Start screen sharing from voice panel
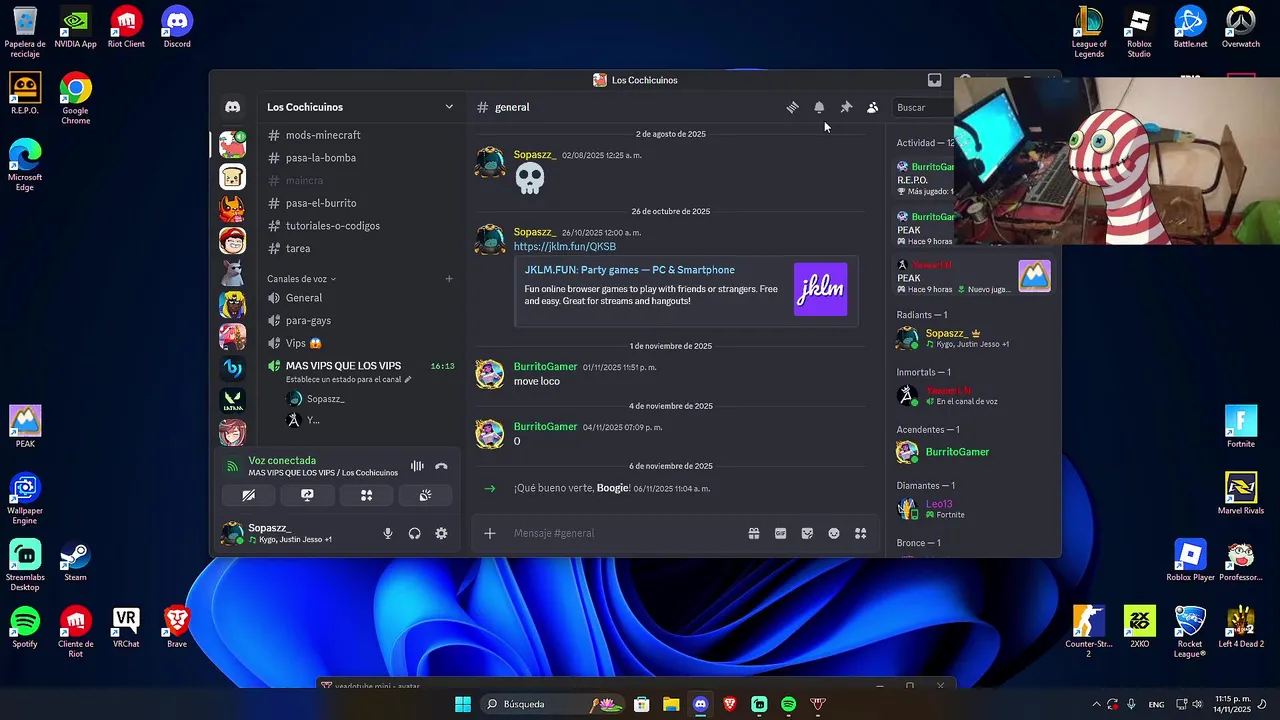Screen dimensions: 1280x720 pyautogui.click(x=307, y=495)
